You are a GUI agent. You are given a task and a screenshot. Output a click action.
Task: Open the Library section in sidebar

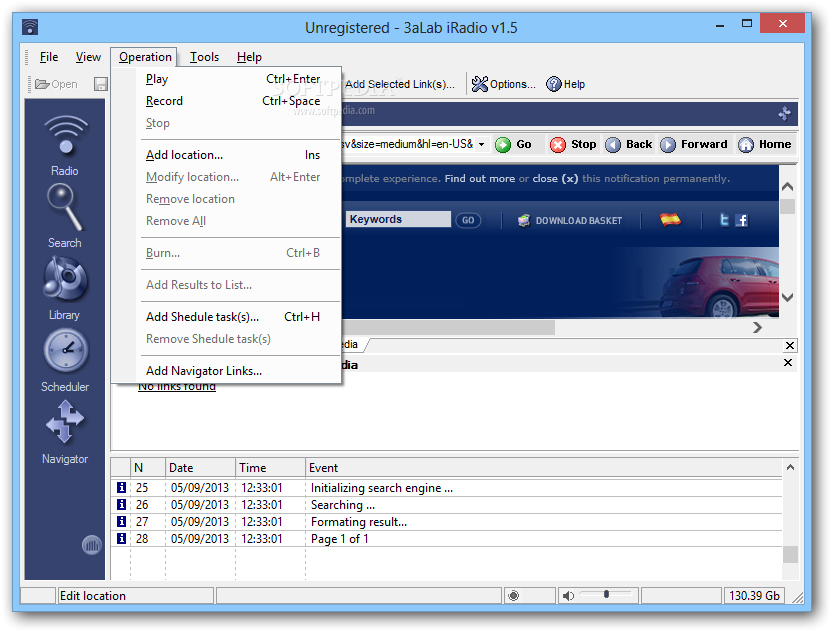[x=65, y=289]
